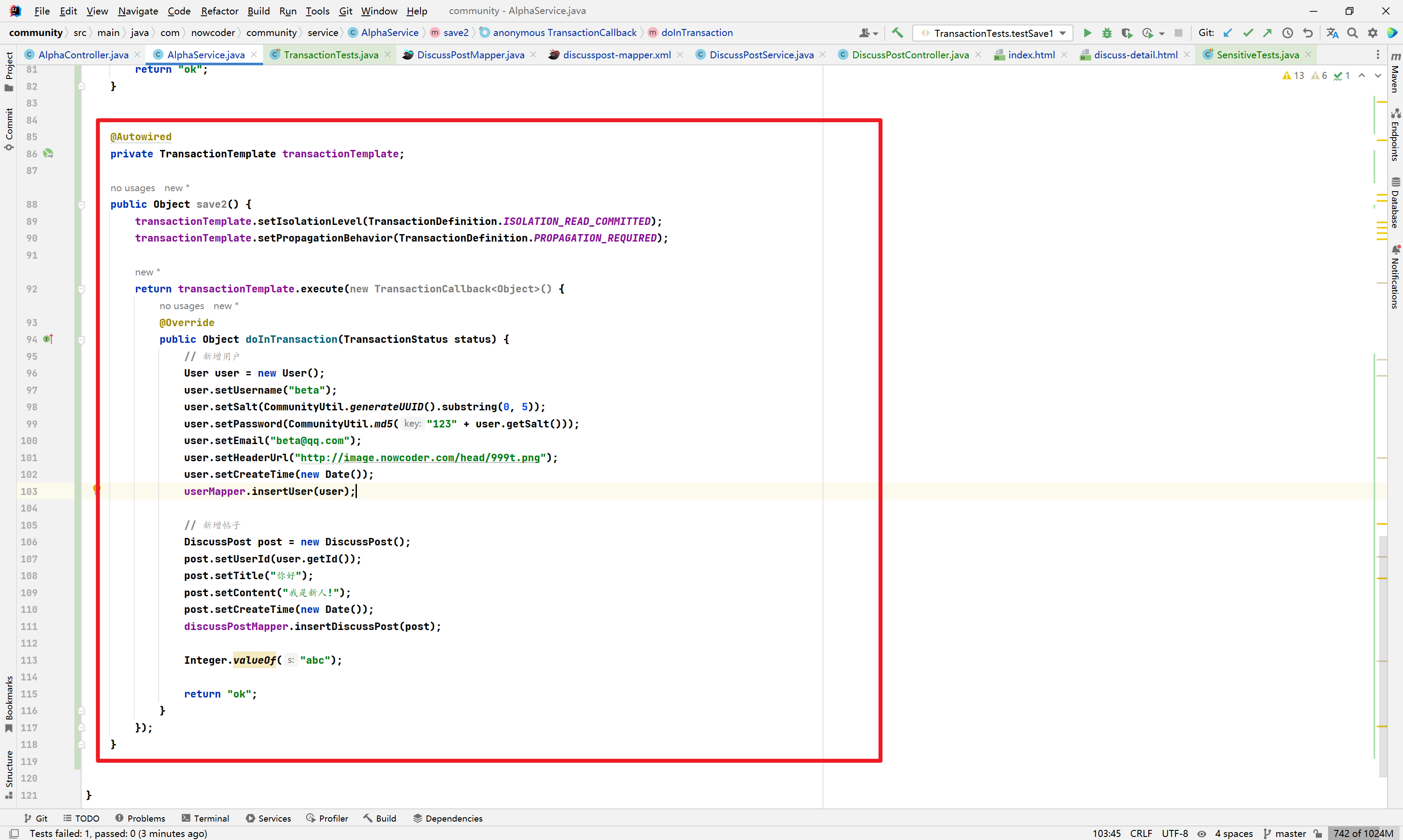Collapse the execute call fold at line 92
The width and height of the screenshot is (1403, 840).
coord(82,289)
